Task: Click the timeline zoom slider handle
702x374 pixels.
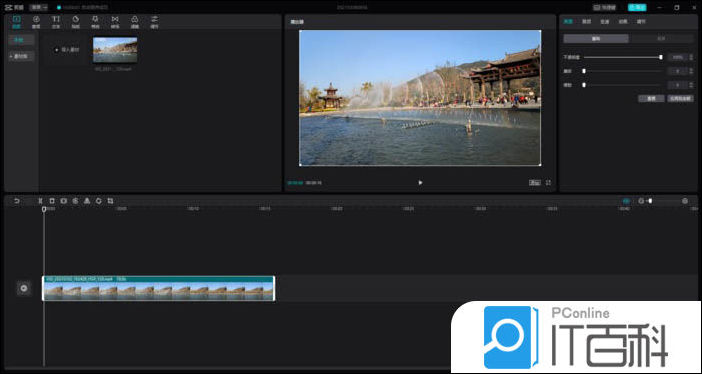Action: click(650, 201)
